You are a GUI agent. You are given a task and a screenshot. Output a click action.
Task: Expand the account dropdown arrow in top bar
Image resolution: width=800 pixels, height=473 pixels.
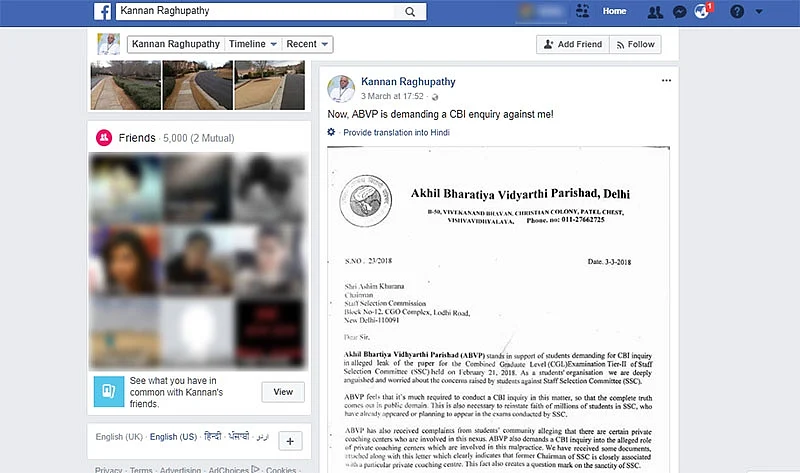(759, 11)
